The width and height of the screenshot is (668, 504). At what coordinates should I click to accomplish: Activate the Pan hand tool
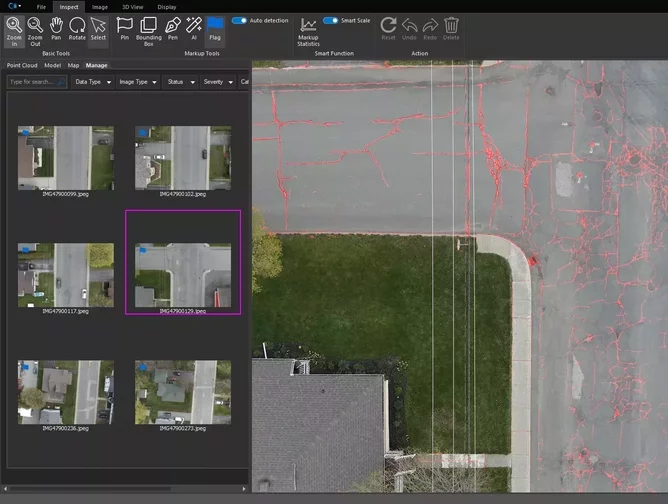pos(56,29)
